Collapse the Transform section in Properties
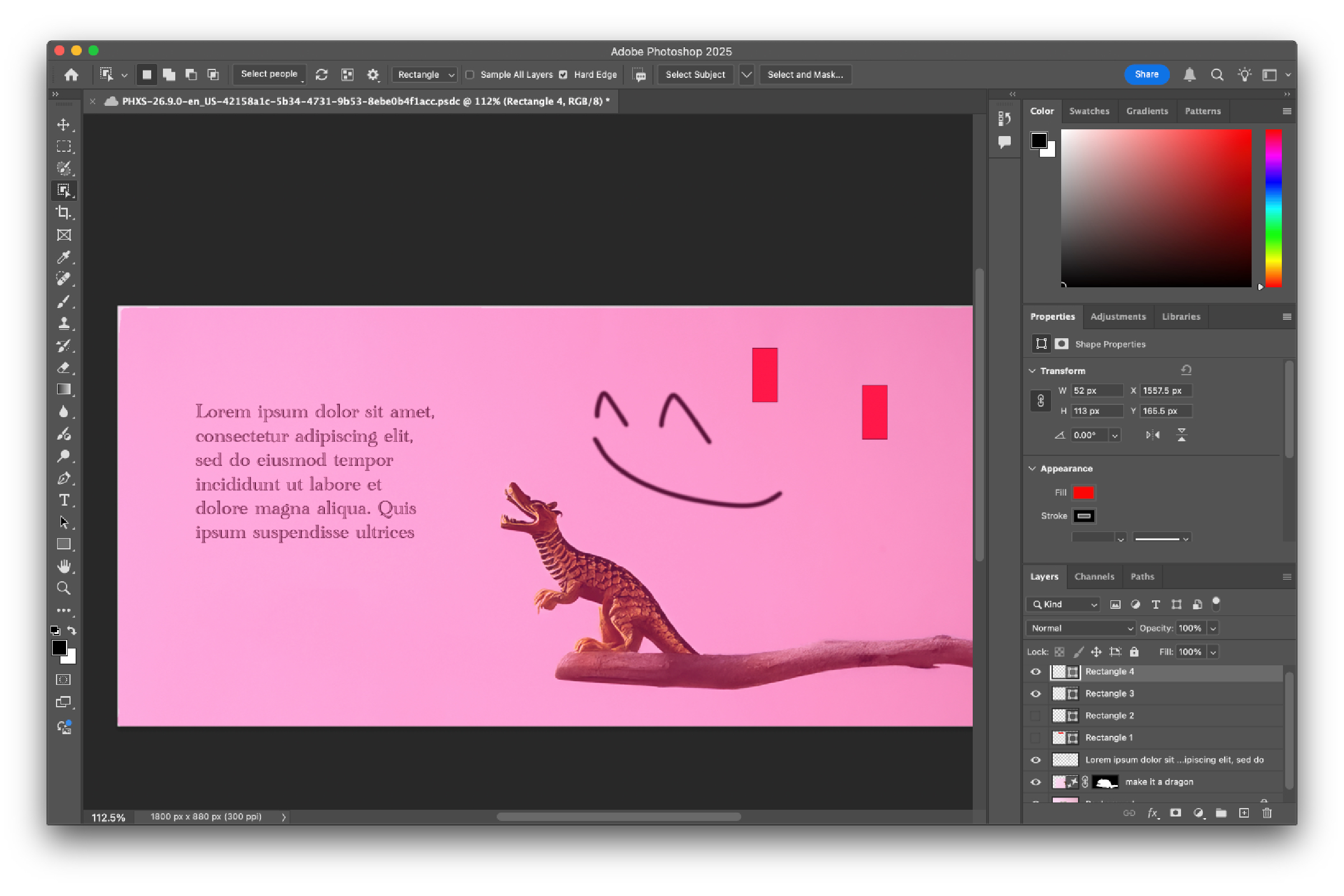1344x896 pixels. (x=1033, y=370)
